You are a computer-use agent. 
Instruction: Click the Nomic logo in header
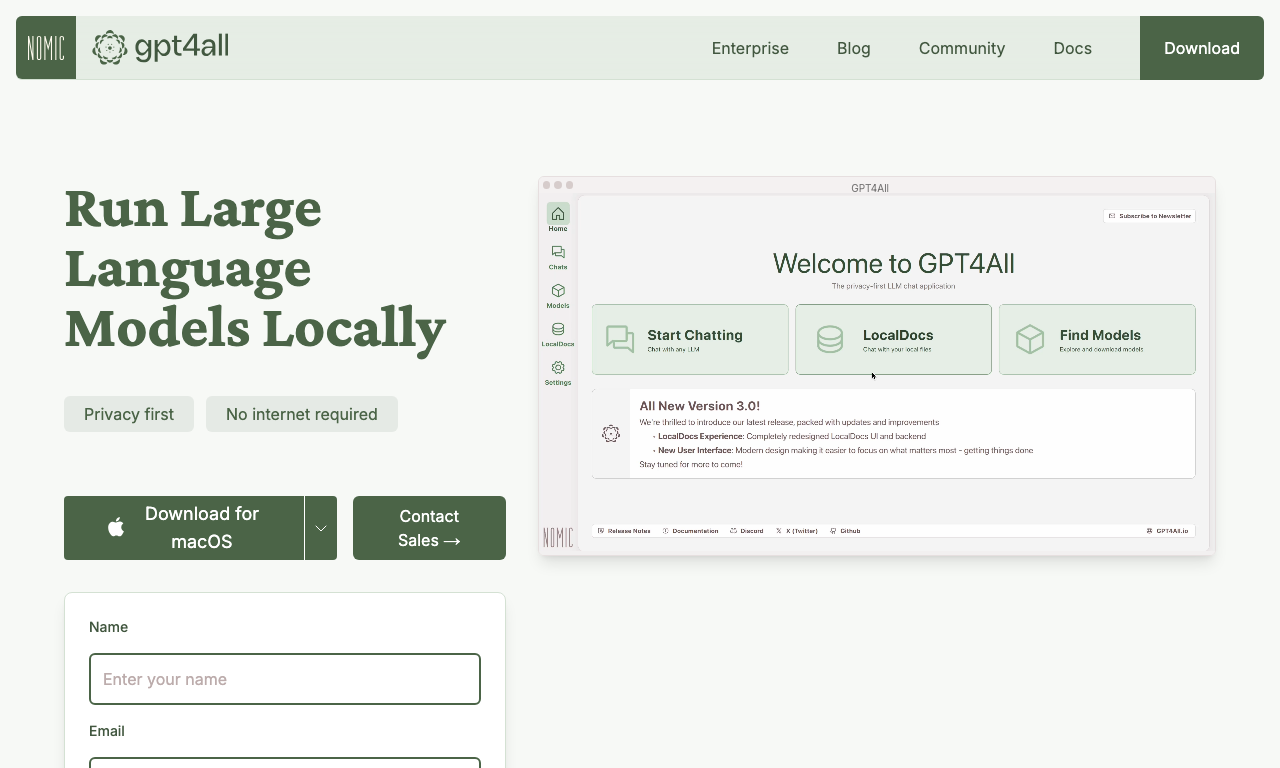click(x=46, y=48)
